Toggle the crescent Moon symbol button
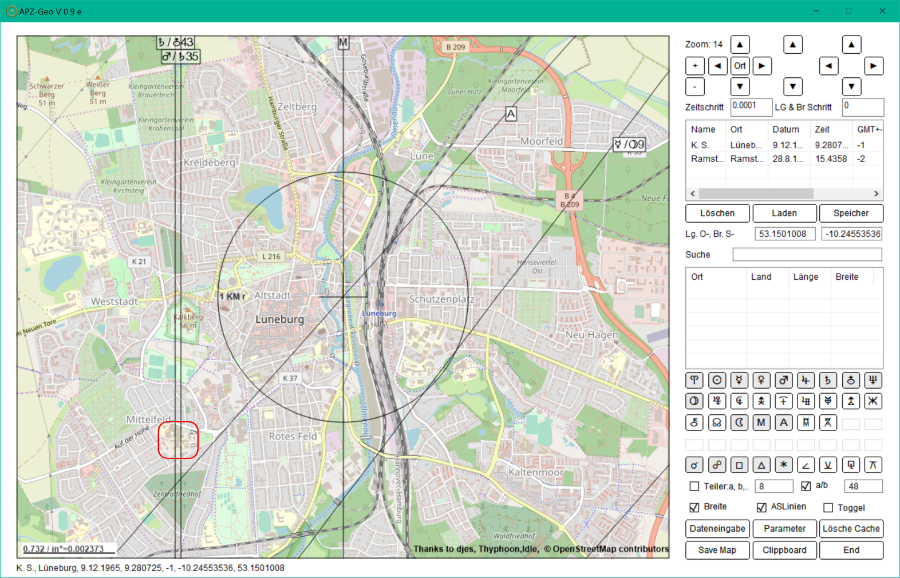 pyautogui.click(x=739, y=423)
